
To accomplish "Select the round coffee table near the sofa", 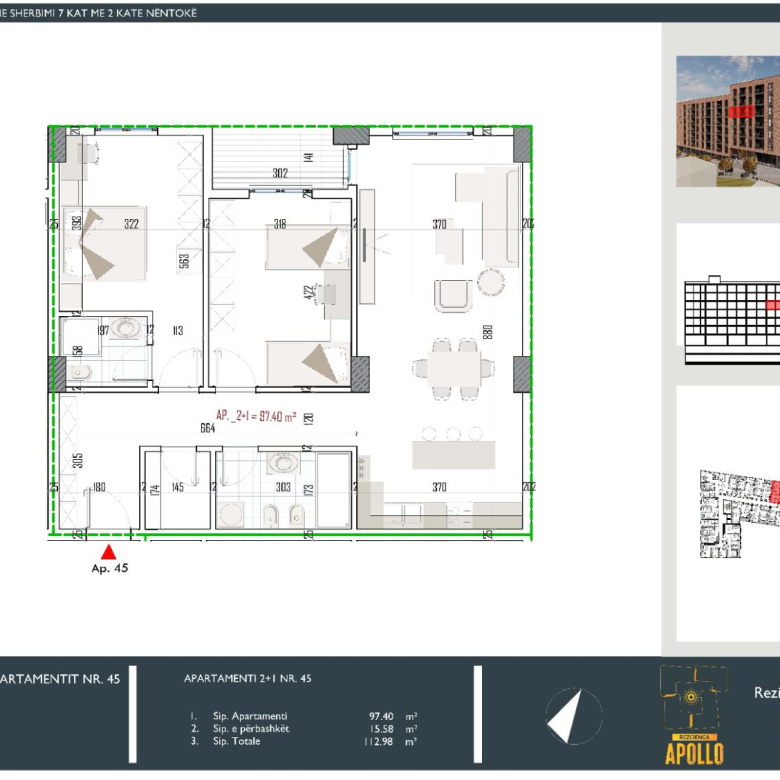I will click(491, 283).
